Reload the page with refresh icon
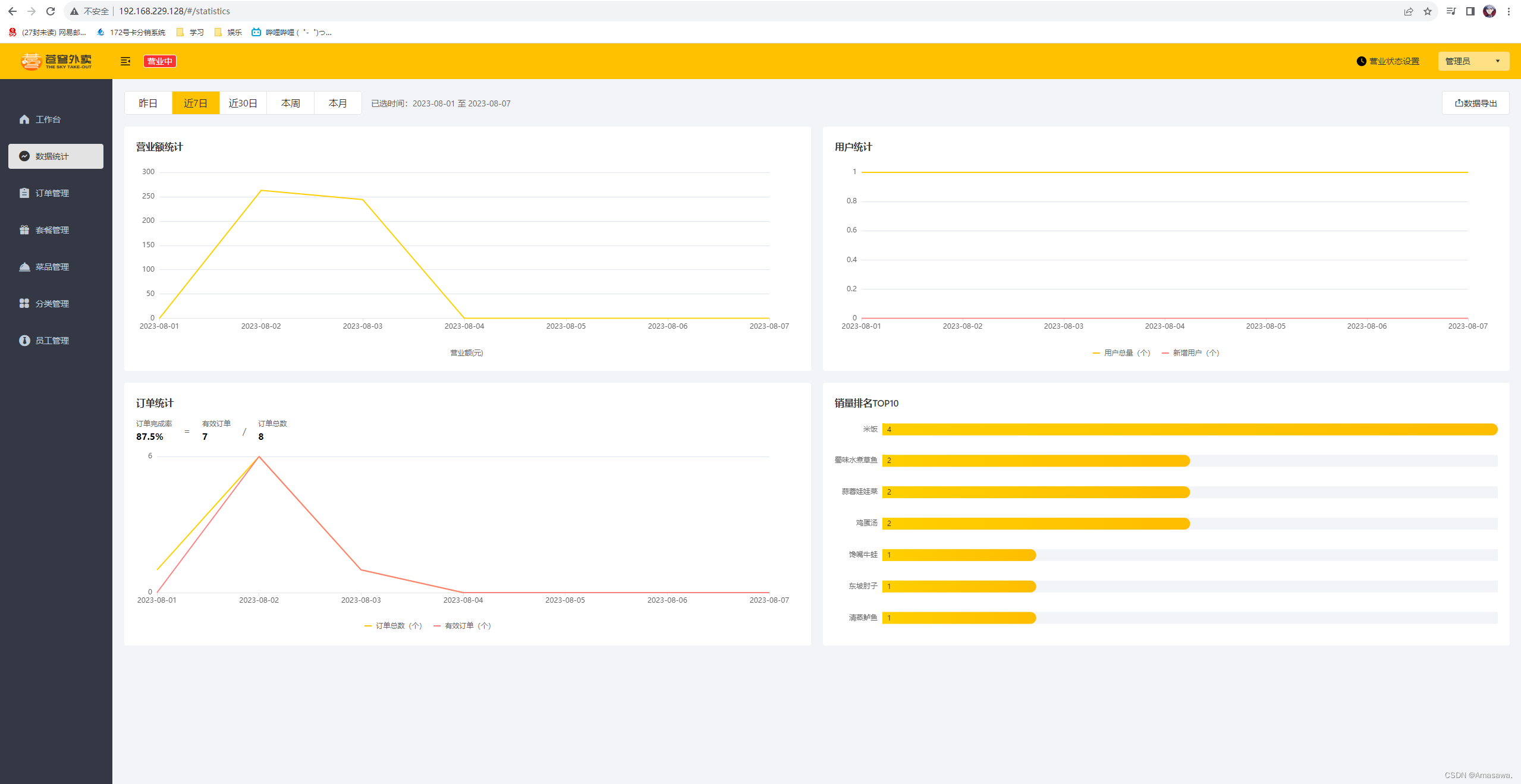 coord(51,11)
